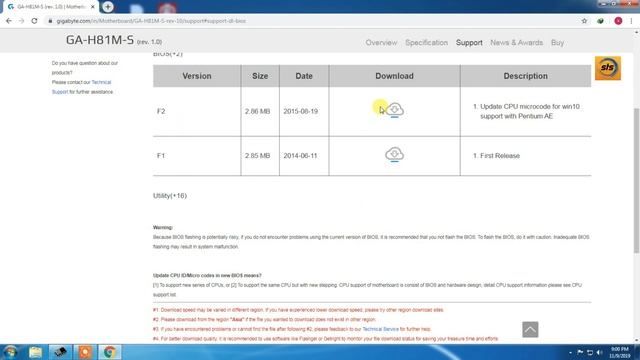The height and width of the screenshot is (360, 640).
Task: Click the green browser extension icon
Action: 600,21
